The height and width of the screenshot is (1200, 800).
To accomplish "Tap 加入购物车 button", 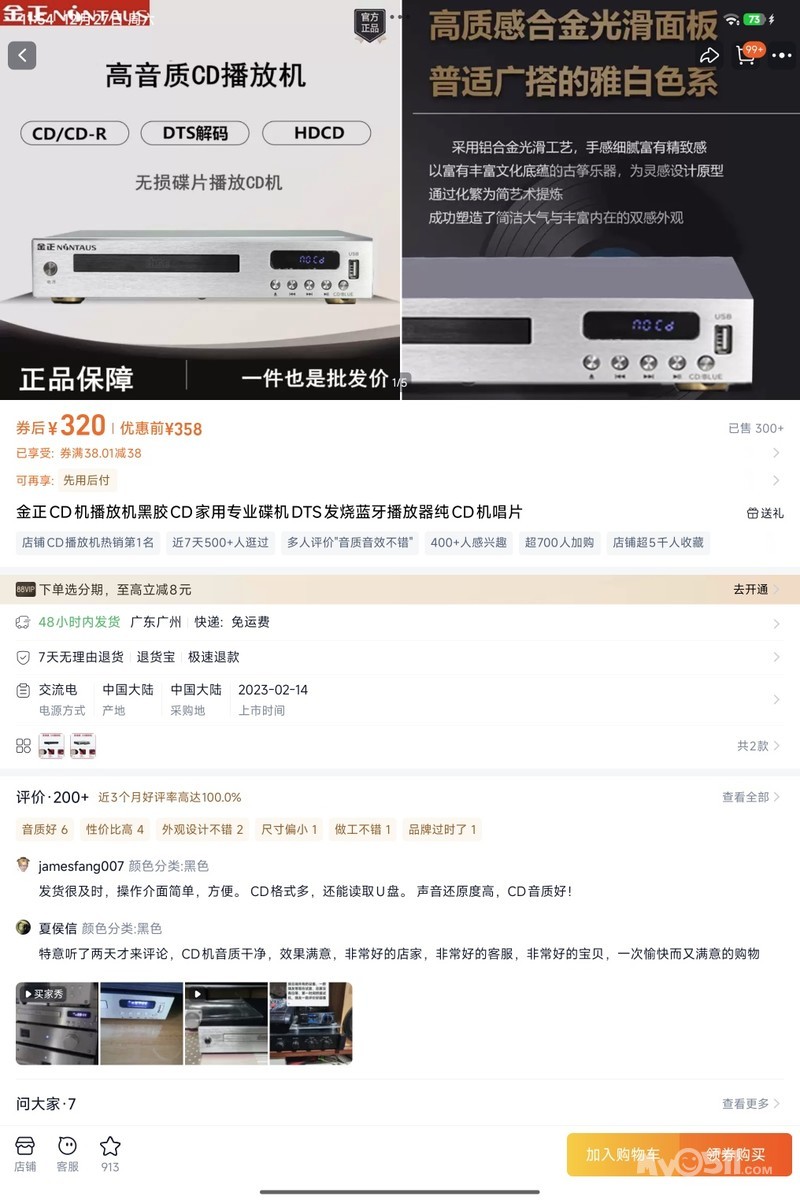I will (x=623, y=1154).
